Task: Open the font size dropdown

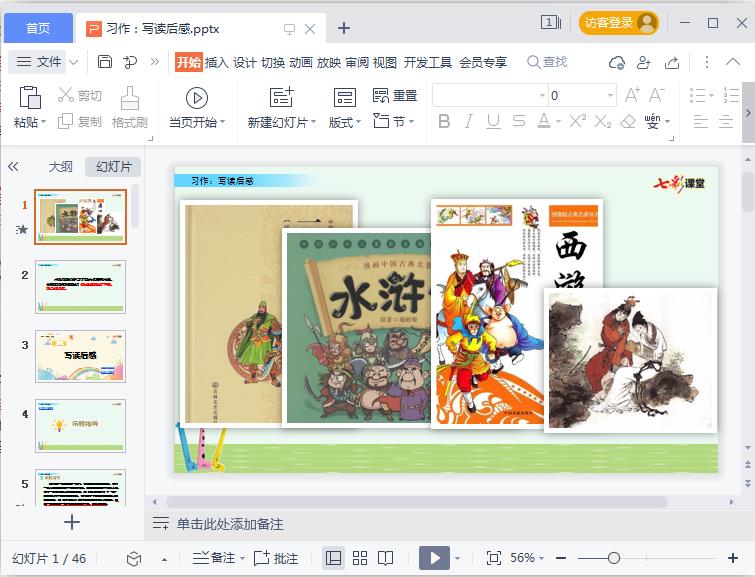Action: (x=610, y=95)
